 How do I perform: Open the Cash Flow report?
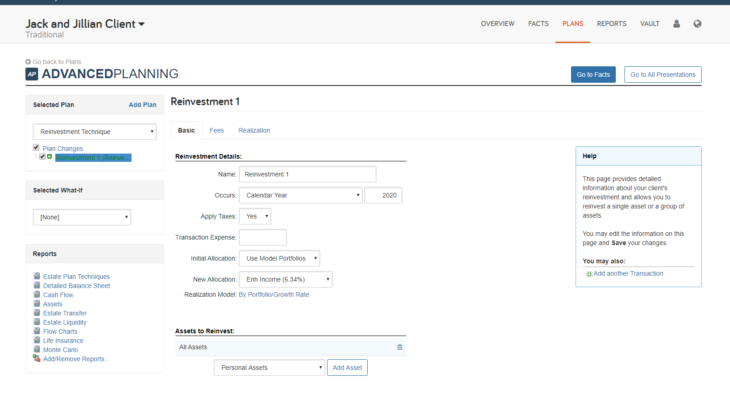tap(58, 295)
